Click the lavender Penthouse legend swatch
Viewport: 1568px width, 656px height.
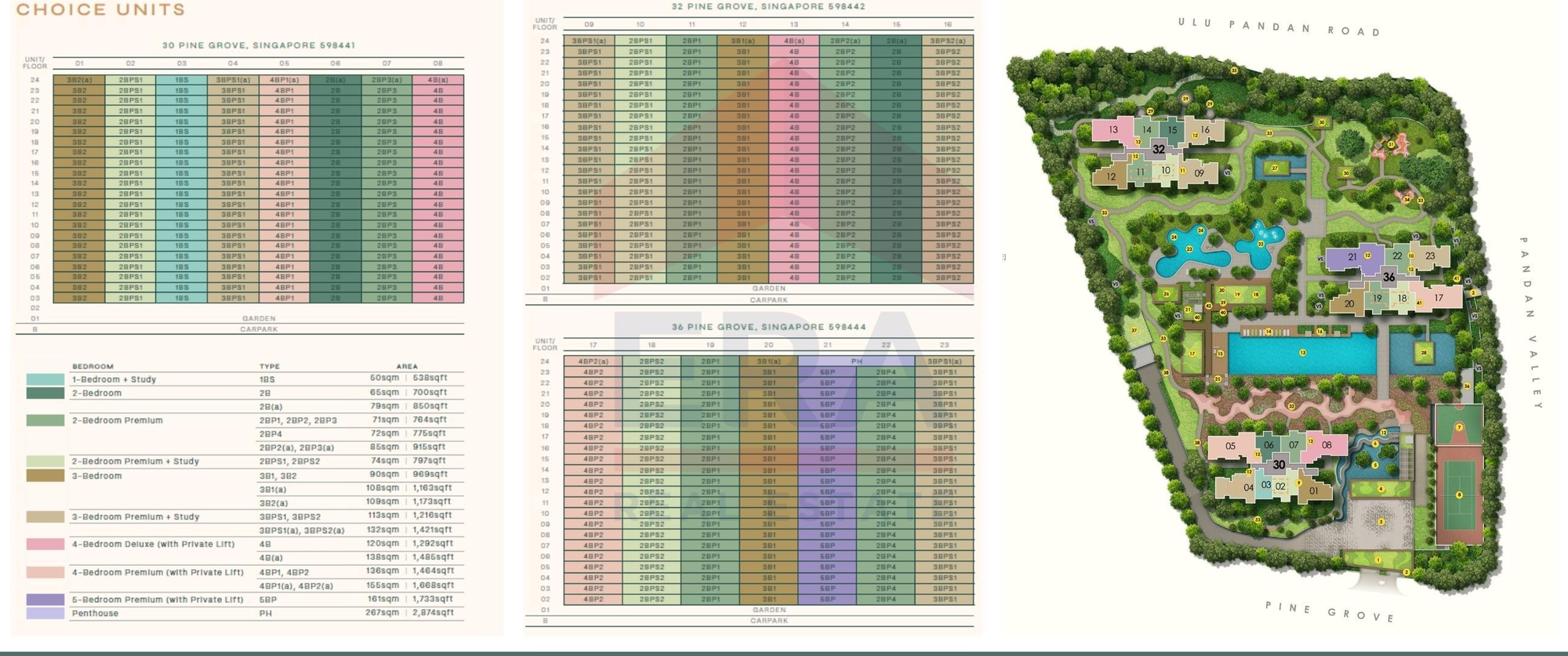tap(45, 613)
